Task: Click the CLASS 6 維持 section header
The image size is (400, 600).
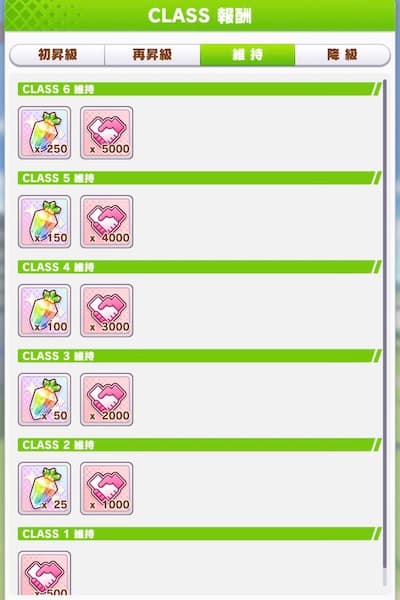Action: point(199,89)
